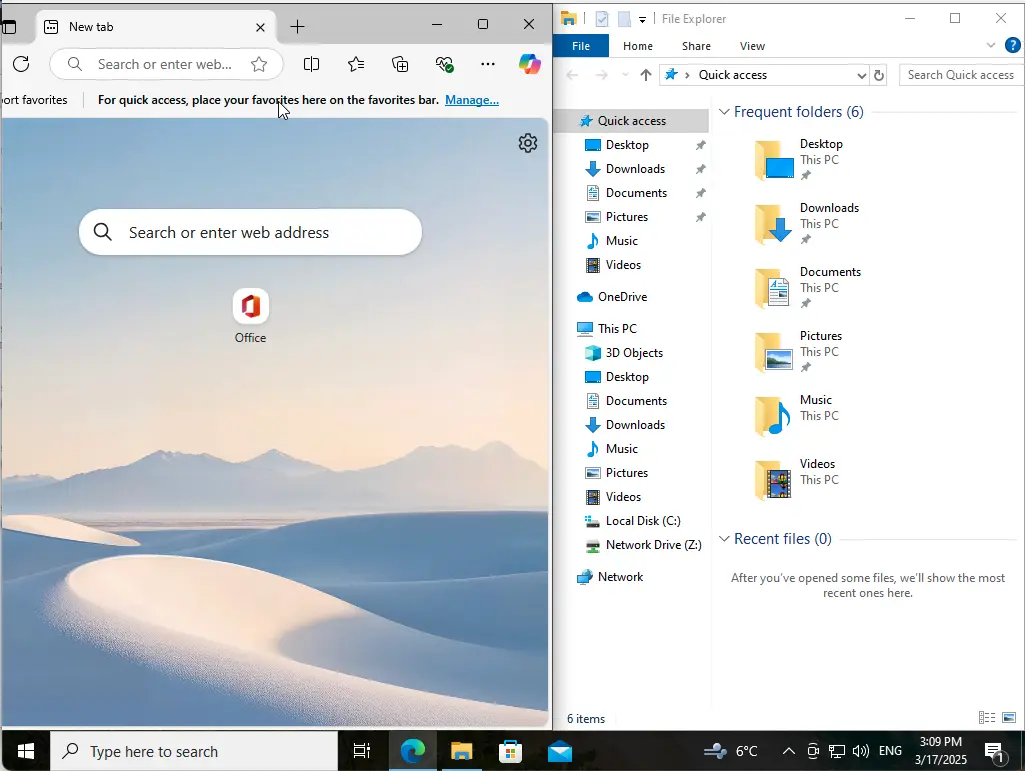Viewport: 1025px width, 771px height.
Task: Open new tab page settings gear
Action: 528,143
